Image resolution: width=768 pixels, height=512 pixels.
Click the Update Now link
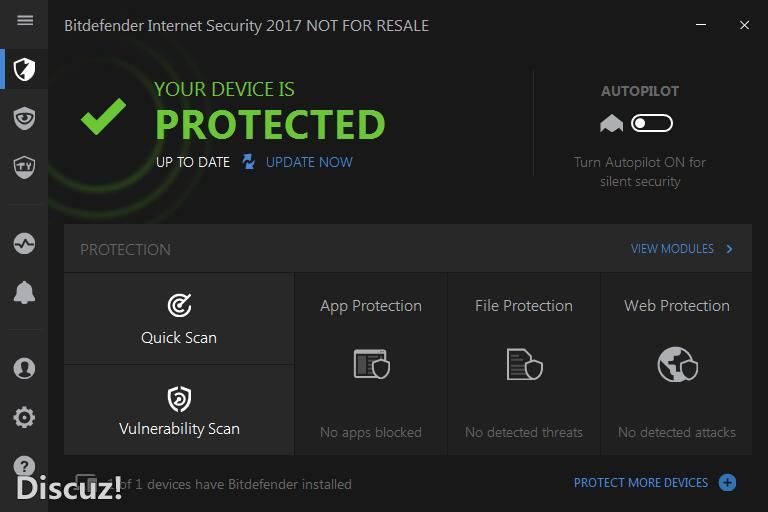point(309,162)
